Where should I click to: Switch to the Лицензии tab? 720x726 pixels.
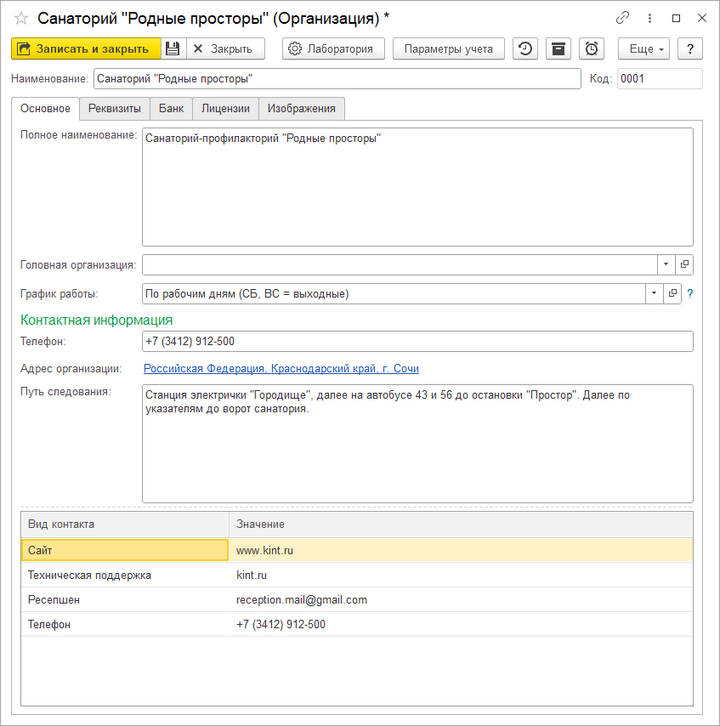tap(225, 108)
